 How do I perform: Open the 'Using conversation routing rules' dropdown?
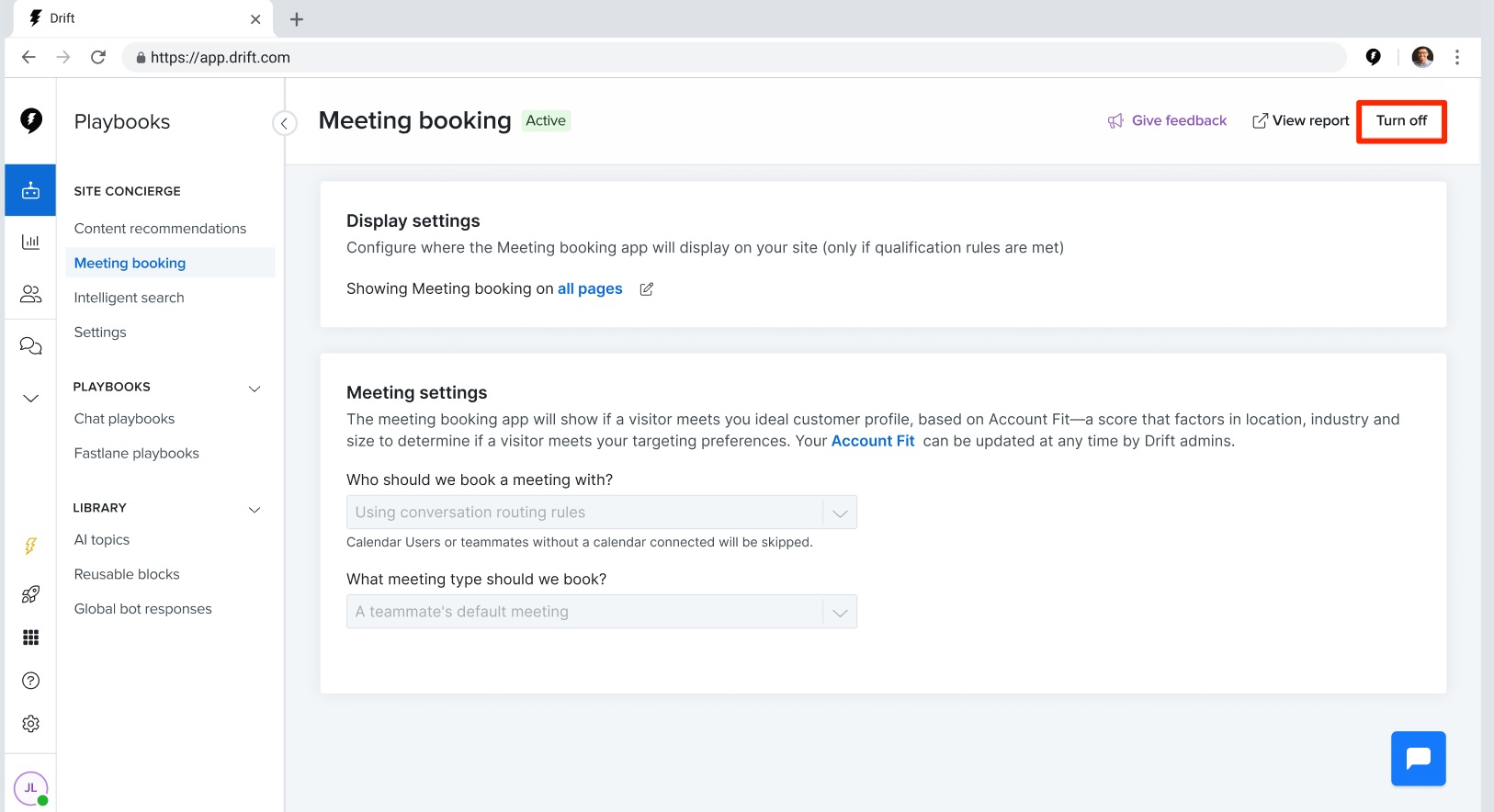[602, 513]
